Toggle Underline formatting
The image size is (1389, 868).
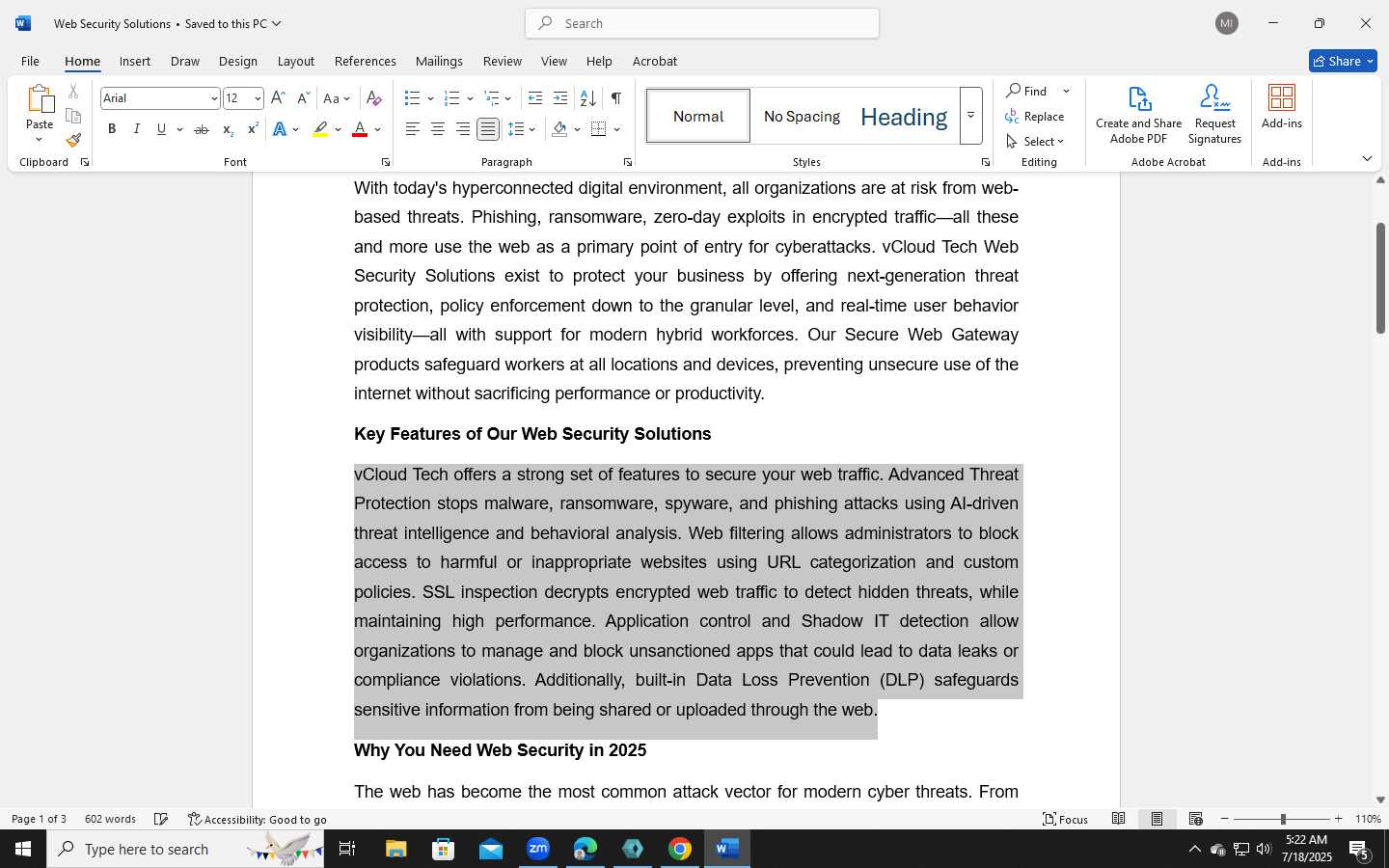point(161,129)
